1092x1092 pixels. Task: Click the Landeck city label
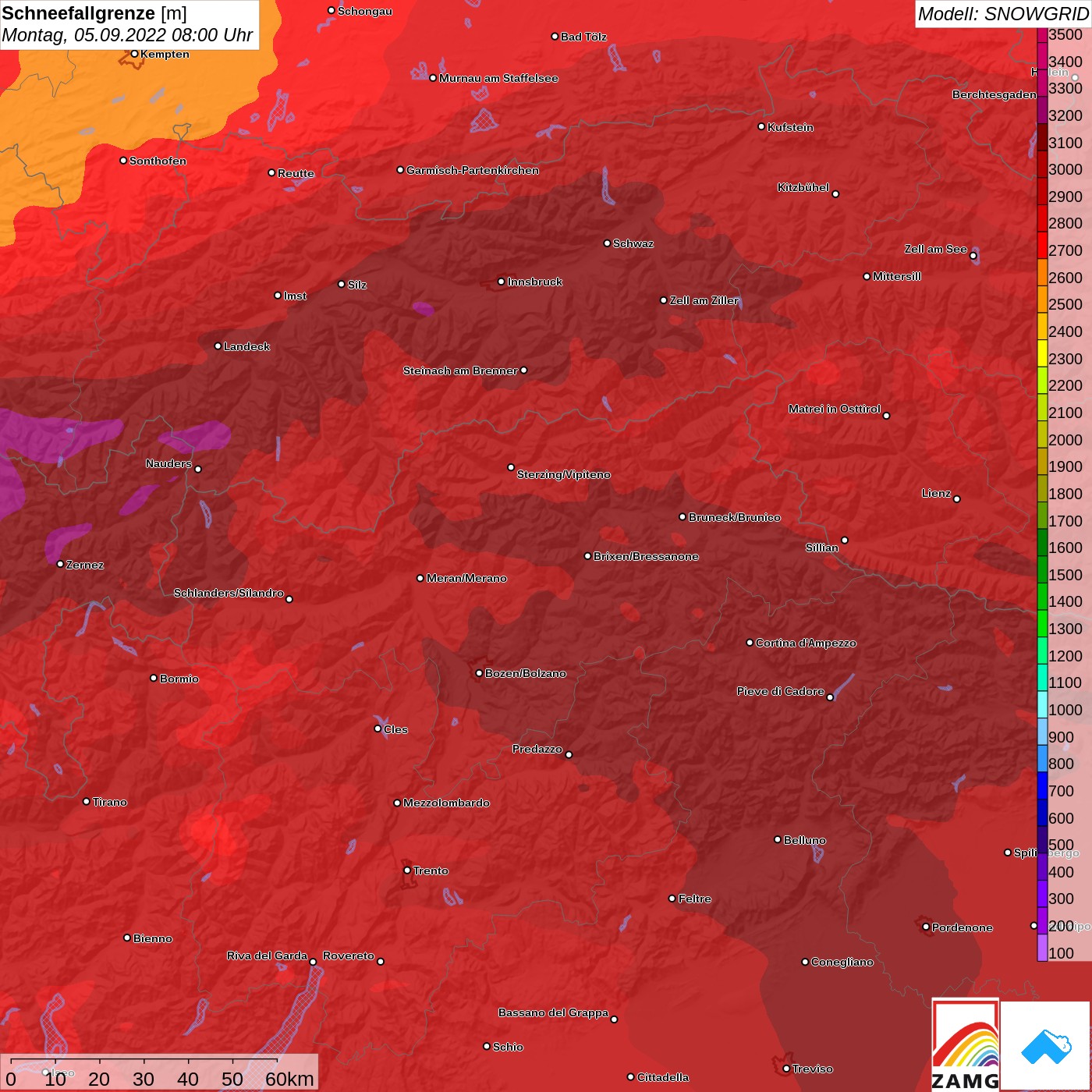(x=246, y=346)
